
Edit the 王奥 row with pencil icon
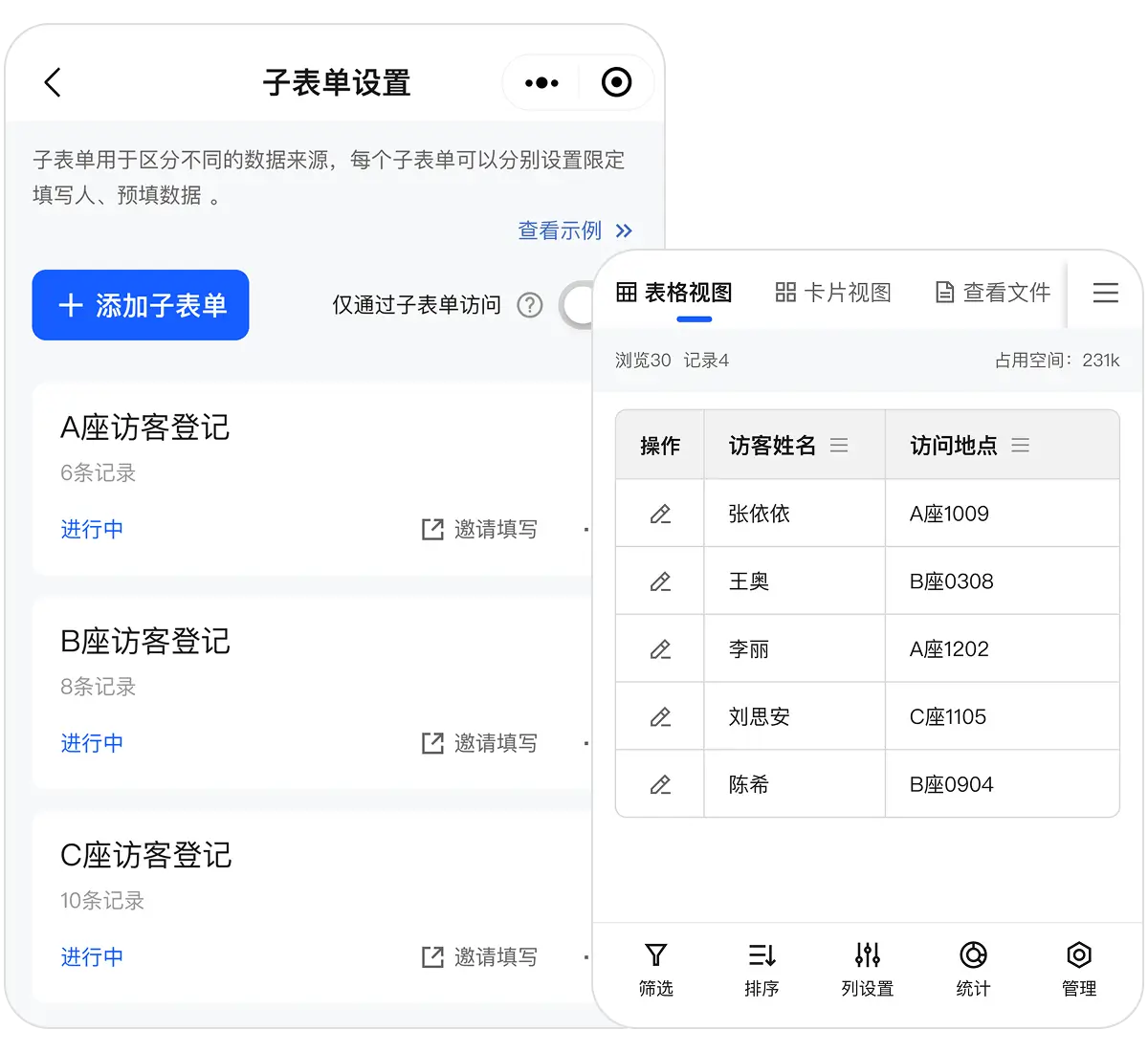click(x=660, y=581)
